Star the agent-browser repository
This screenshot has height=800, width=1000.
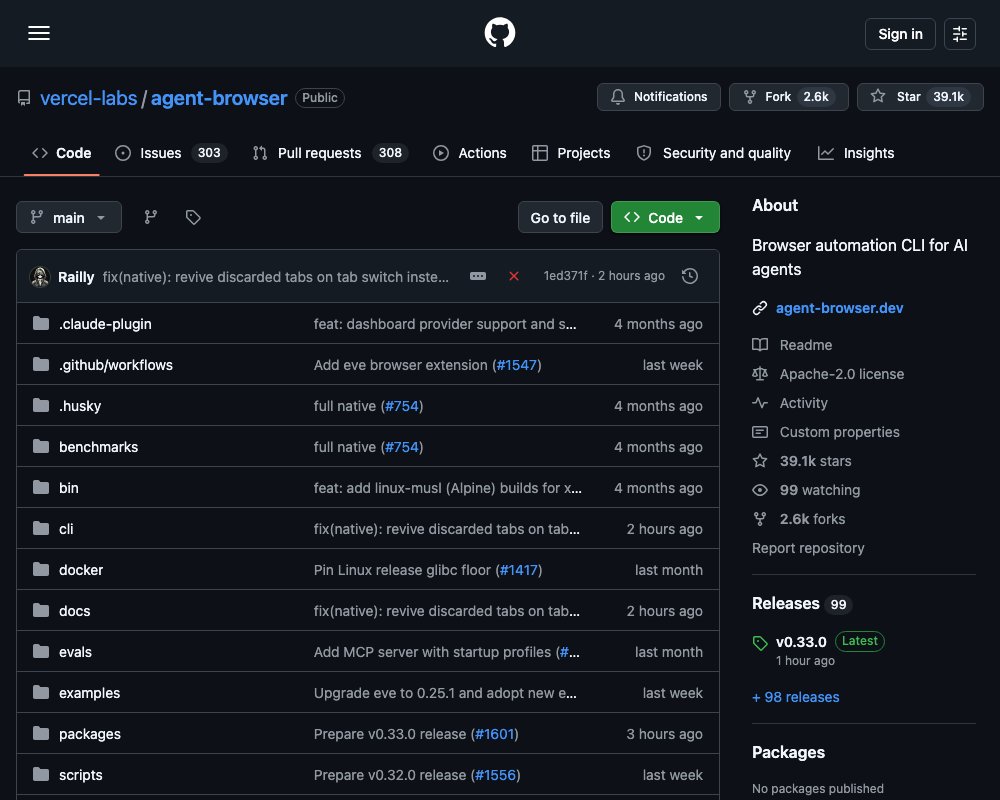(920, 97)
